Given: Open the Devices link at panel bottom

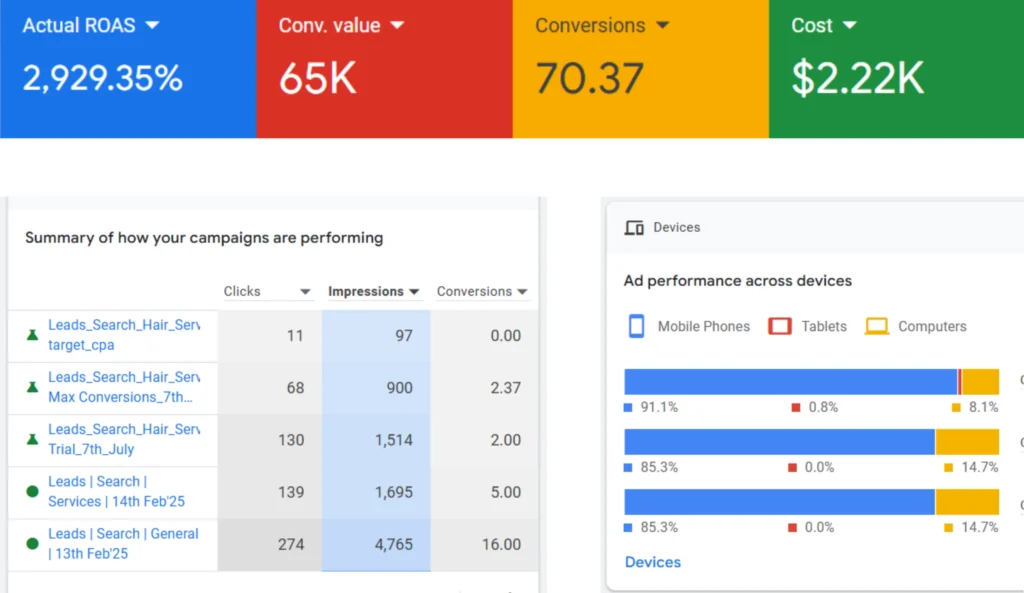Looking at the screenshot, I should point(652,562).
